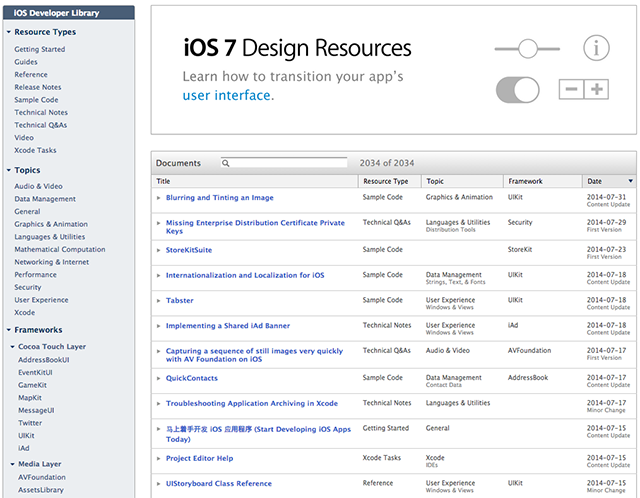Expand the UIStoryboard Class Reference row
Screen dimensions: 640x498
pyautogui.click(x=158, y=484)
